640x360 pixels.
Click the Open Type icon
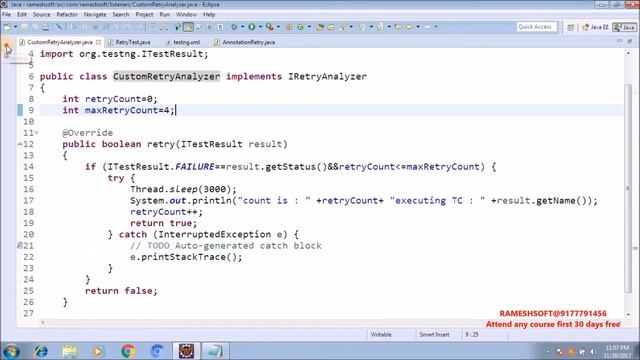(320, 27)
